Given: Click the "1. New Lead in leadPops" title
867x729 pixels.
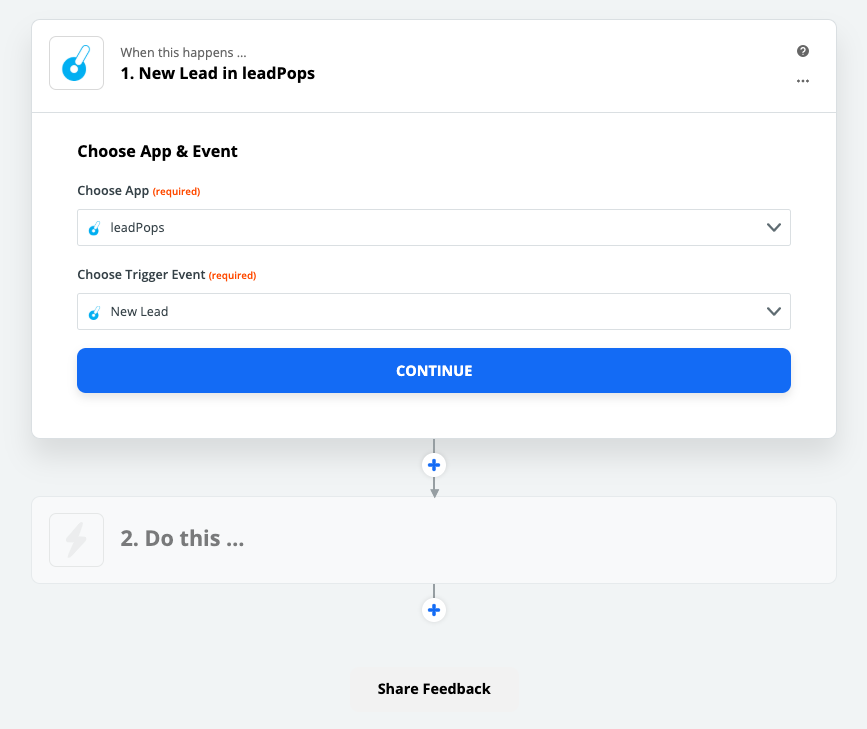Looking at the screenshot, I should (x=218, y=74).
